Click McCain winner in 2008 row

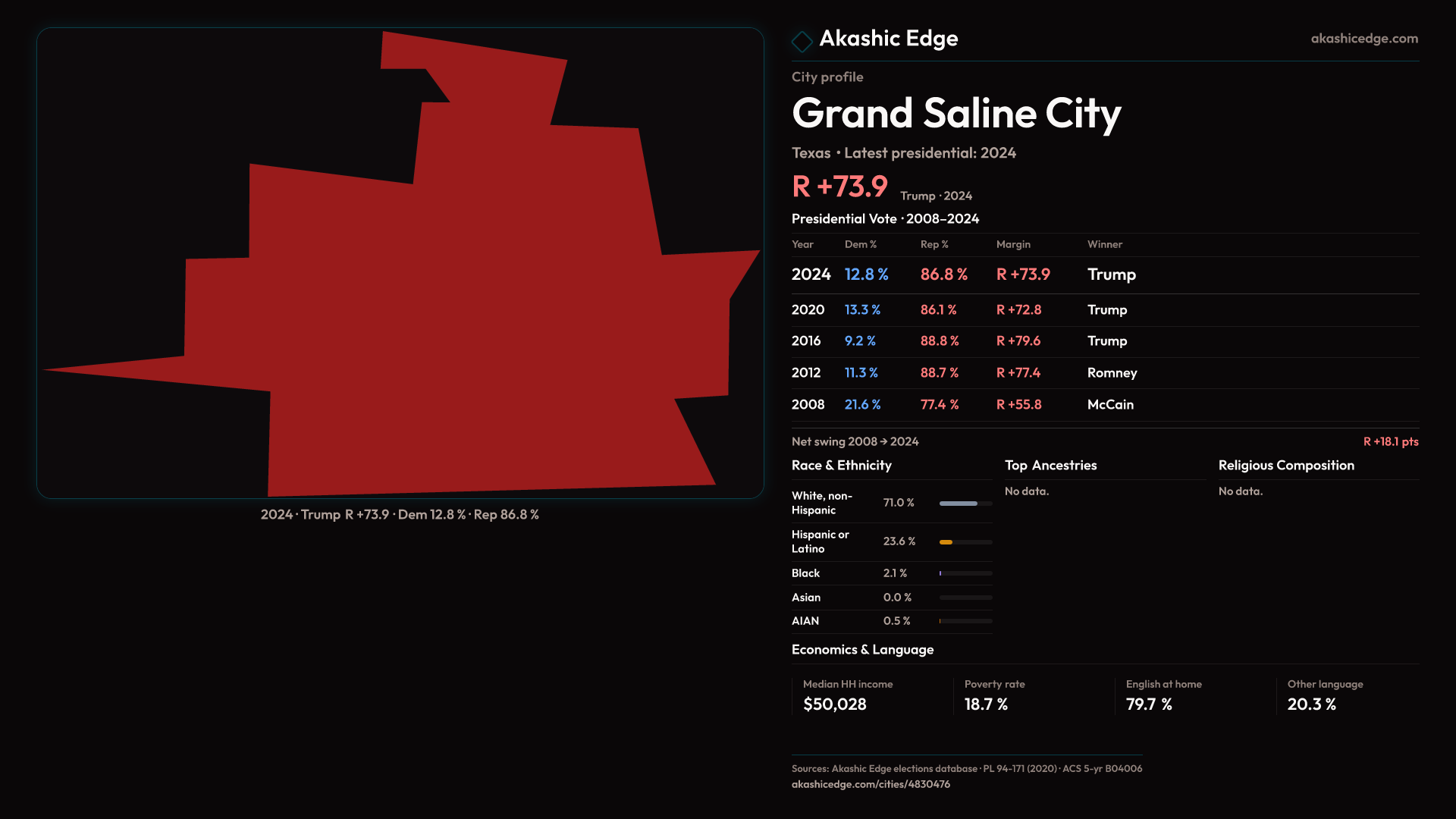pos(1109,405)
